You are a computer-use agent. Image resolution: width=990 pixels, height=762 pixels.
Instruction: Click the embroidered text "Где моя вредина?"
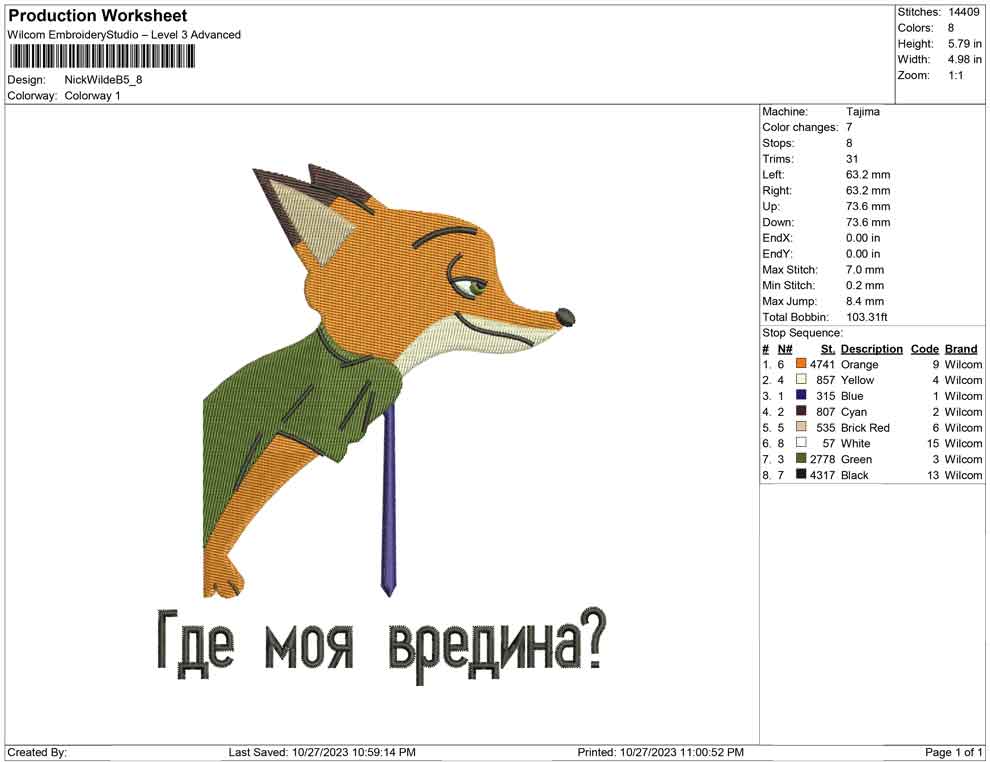tap(380, 643)
